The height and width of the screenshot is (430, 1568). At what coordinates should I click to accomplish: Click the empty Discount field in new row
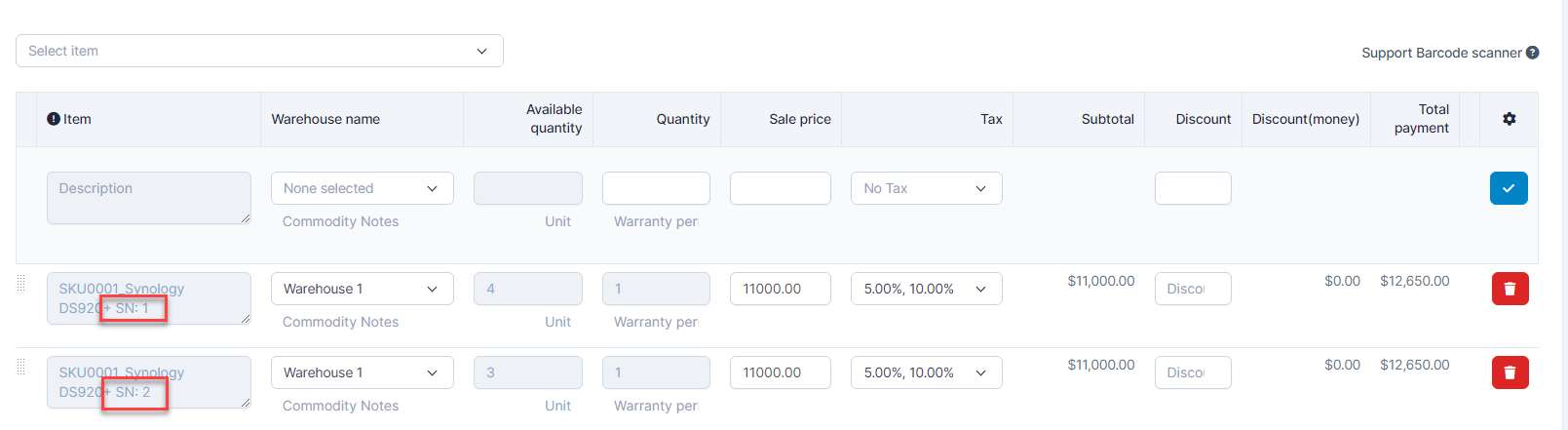tap(1193, 188)
